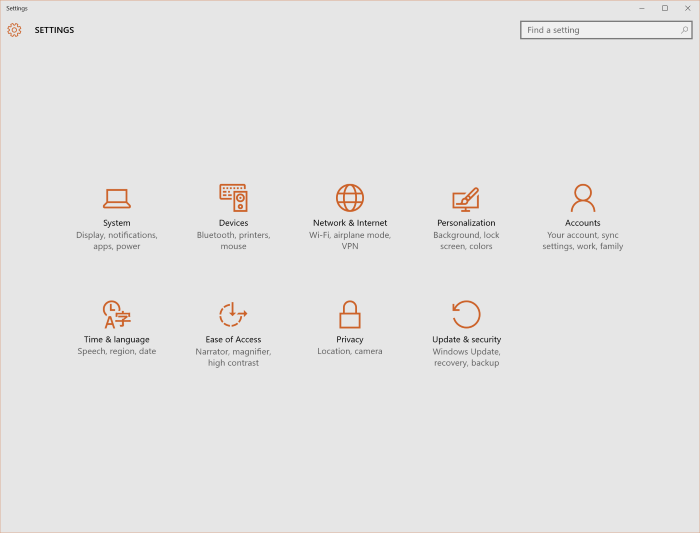Open the System laptop icon
The height and width of the screenshot is (533, 700).
tap(117, 198)
